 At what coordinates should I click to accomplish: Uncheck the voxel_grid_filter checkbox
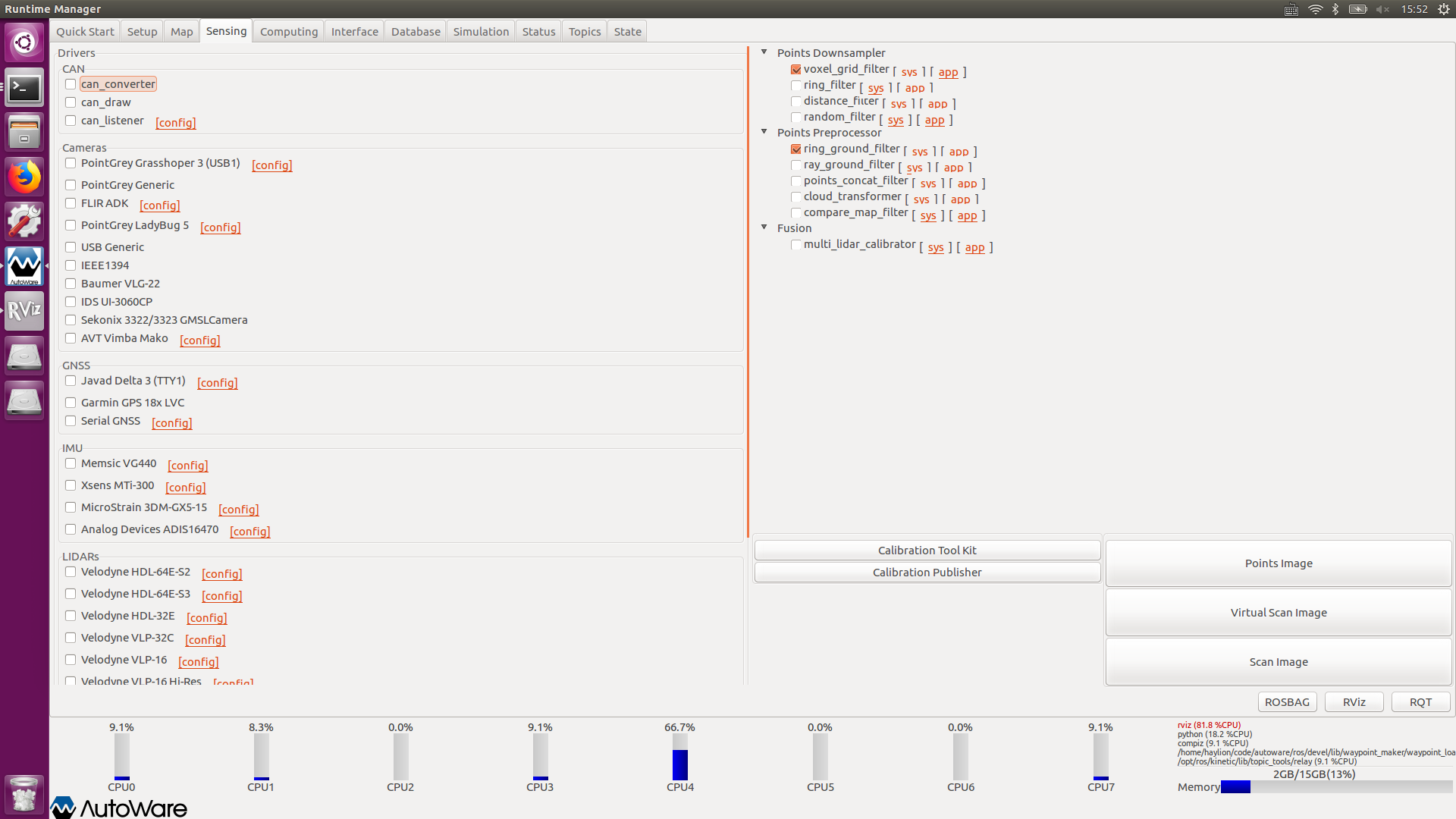tap(796, 70)
